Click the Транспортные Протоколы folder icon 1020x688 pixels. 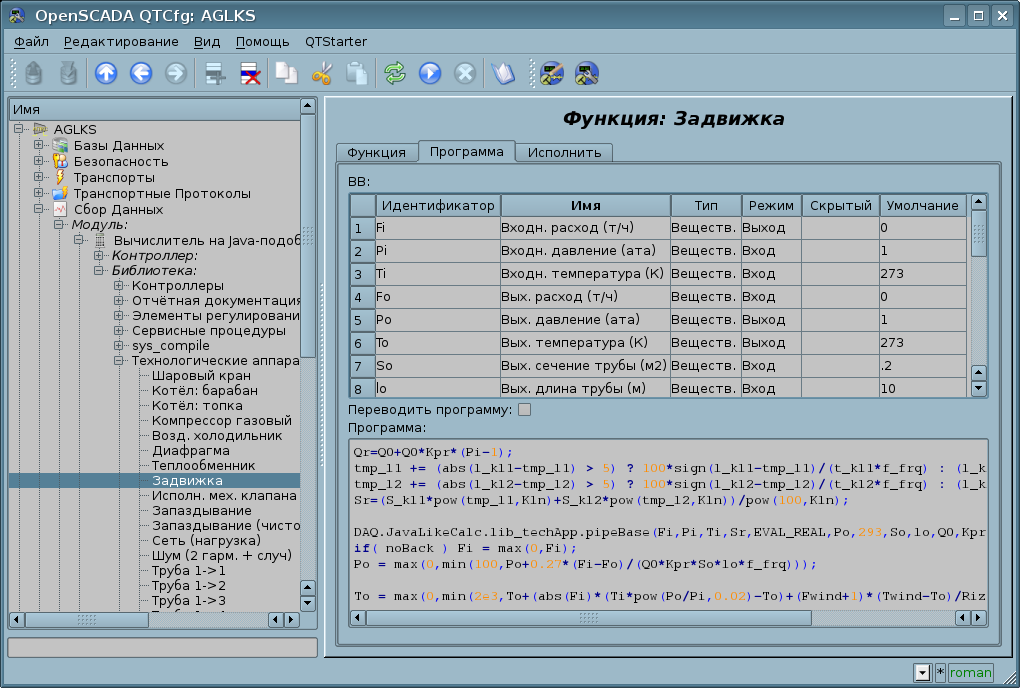tap(60, 193)
